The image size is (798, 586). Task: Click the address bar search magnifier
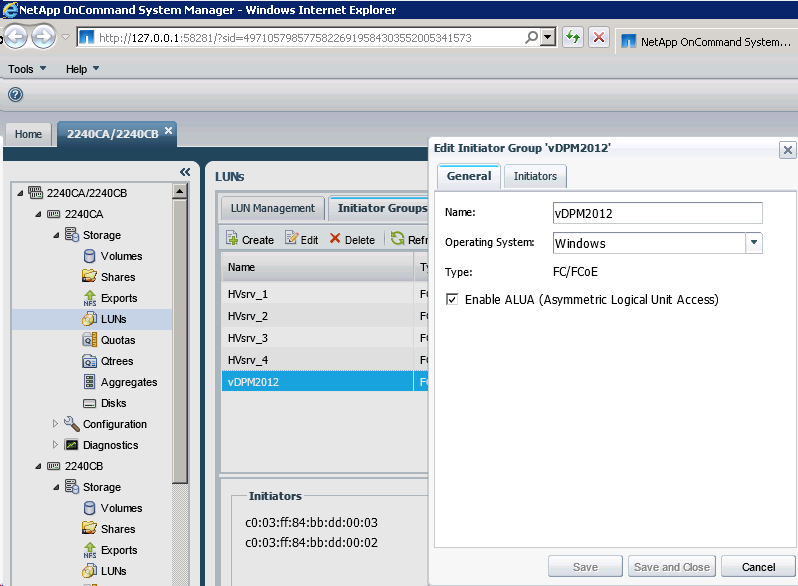coord(531,37)
